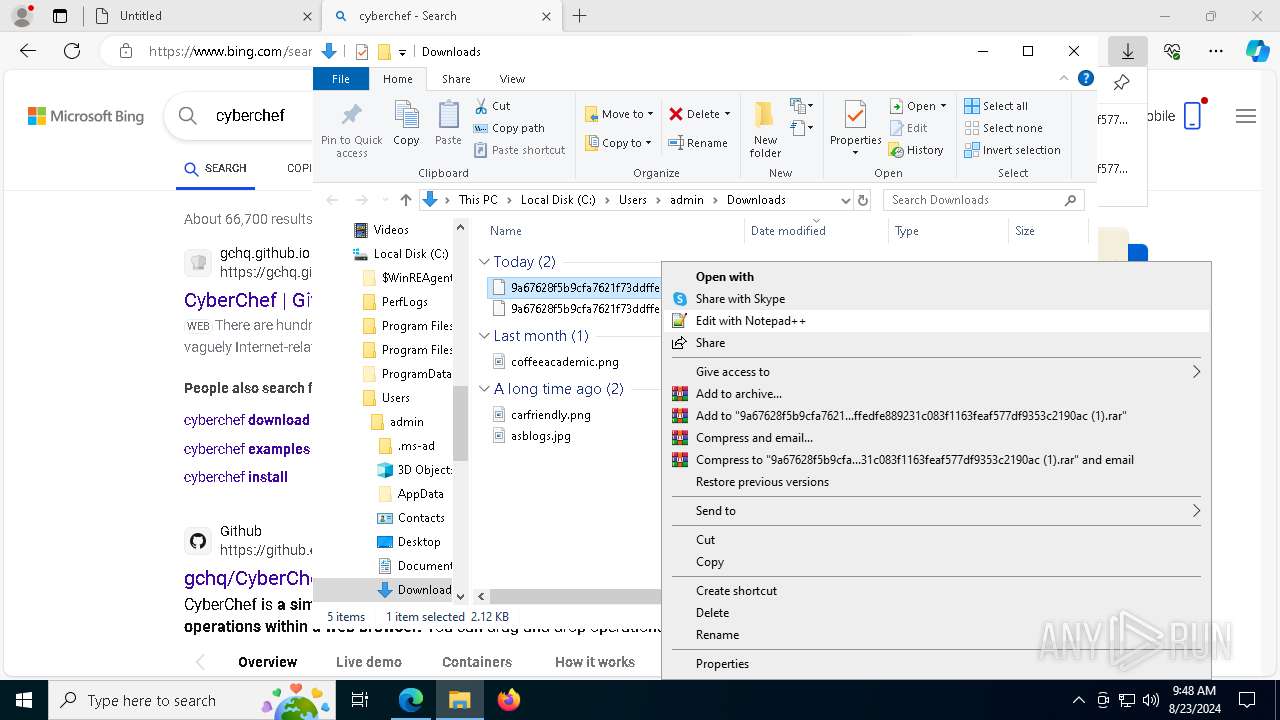Choose Edit with Notepad++
The image size is (1280, 720).
(x=935, y=321)
